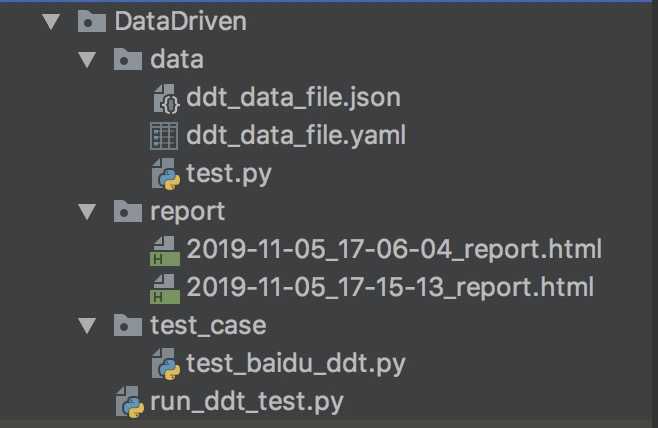Select the ddt_data_file.yaml file name
Screen dimensions: 658x428
tap(296, 136)
